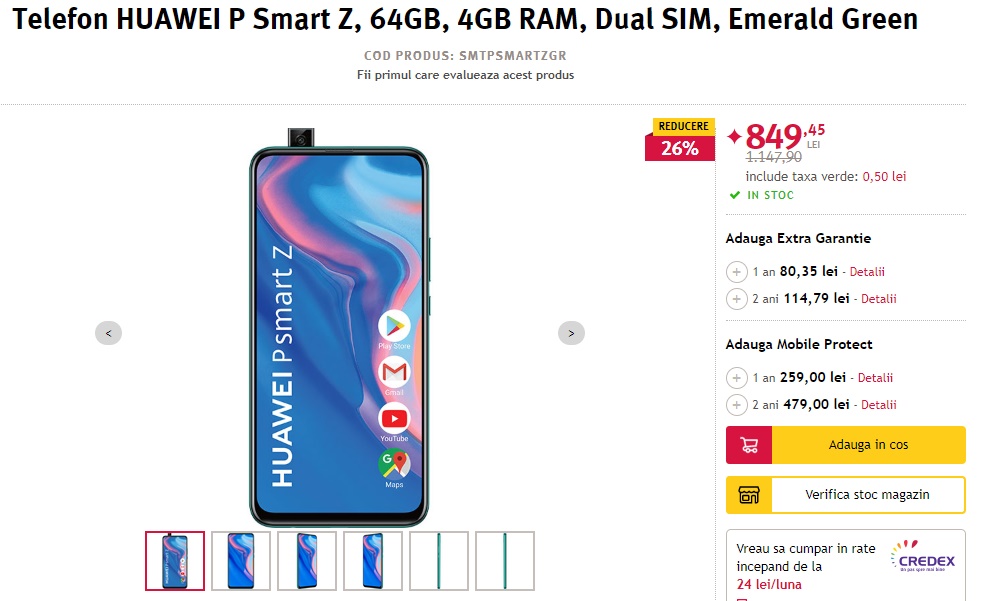Screen dimensions: 1002x601
Task: Click the Credex logo
Action: (923, 556)
